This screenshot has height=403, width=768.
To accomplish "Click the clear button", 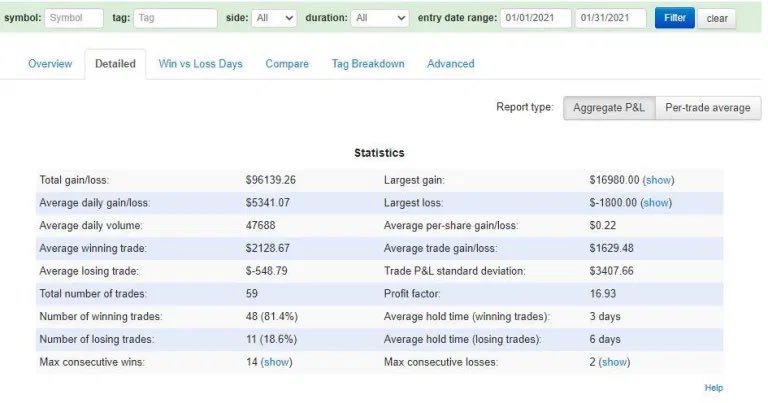I will (717, 19).
